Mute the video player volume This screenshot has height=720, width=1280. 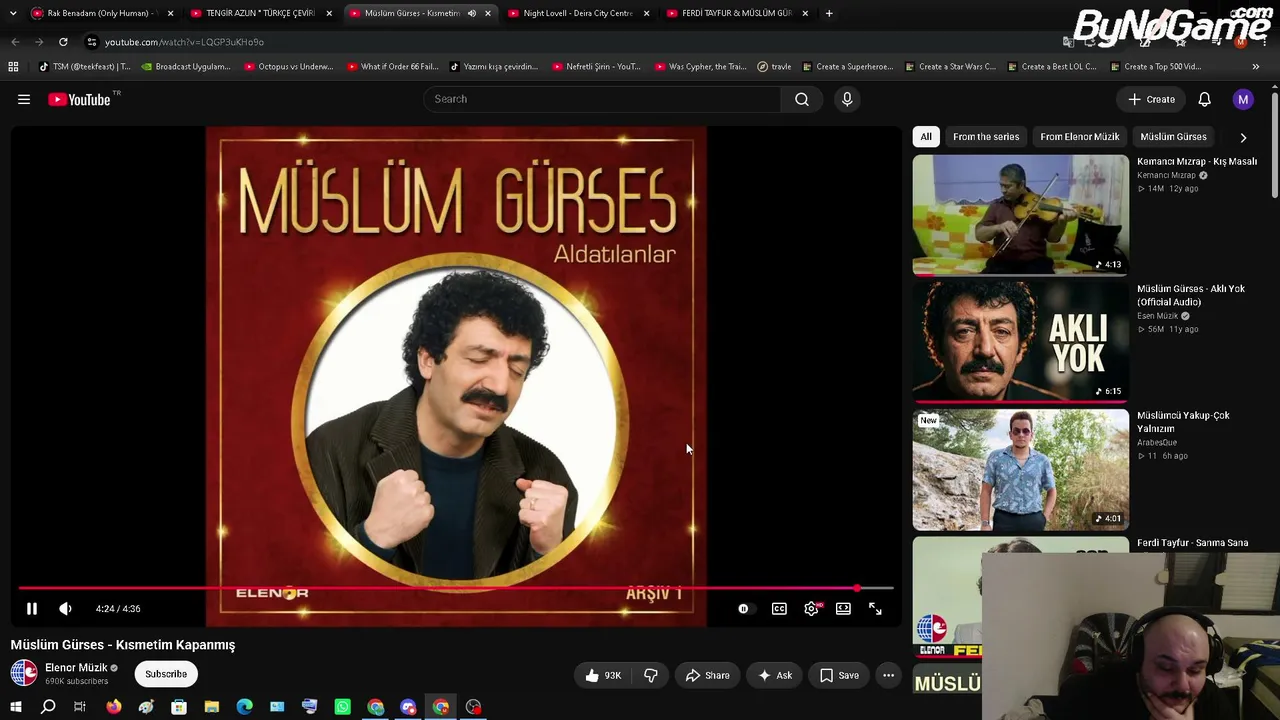[65, 608]
